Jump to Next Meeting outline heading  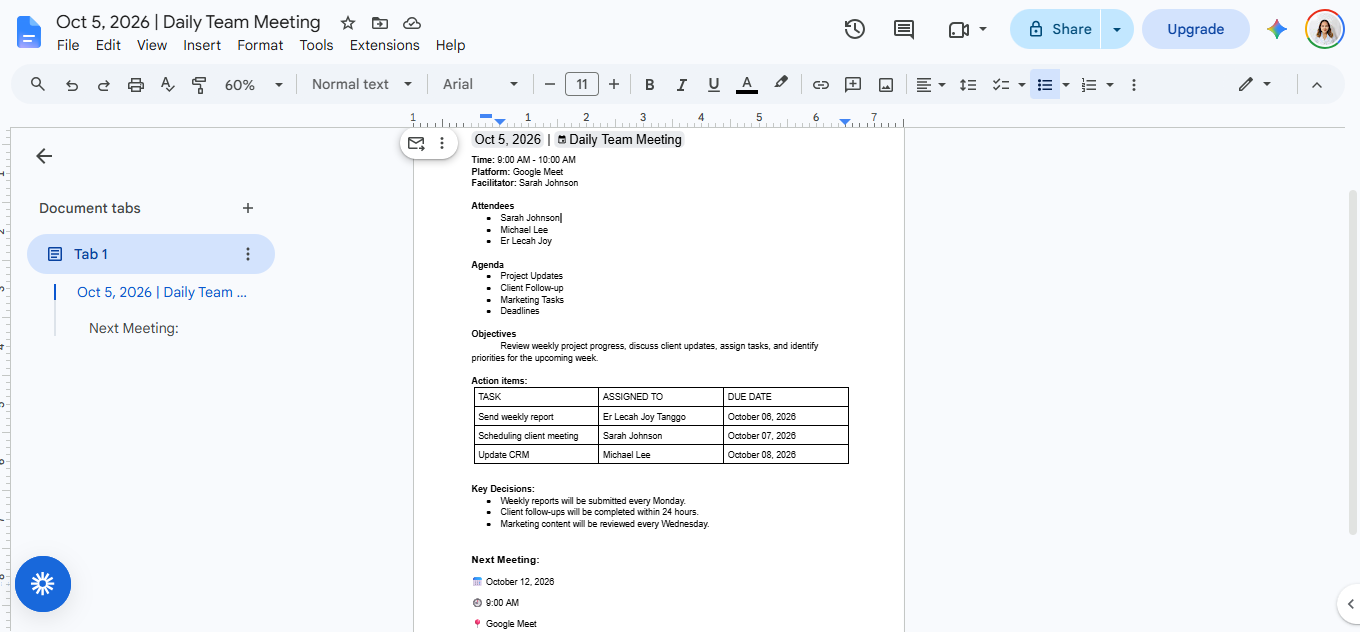click(134, 328)
